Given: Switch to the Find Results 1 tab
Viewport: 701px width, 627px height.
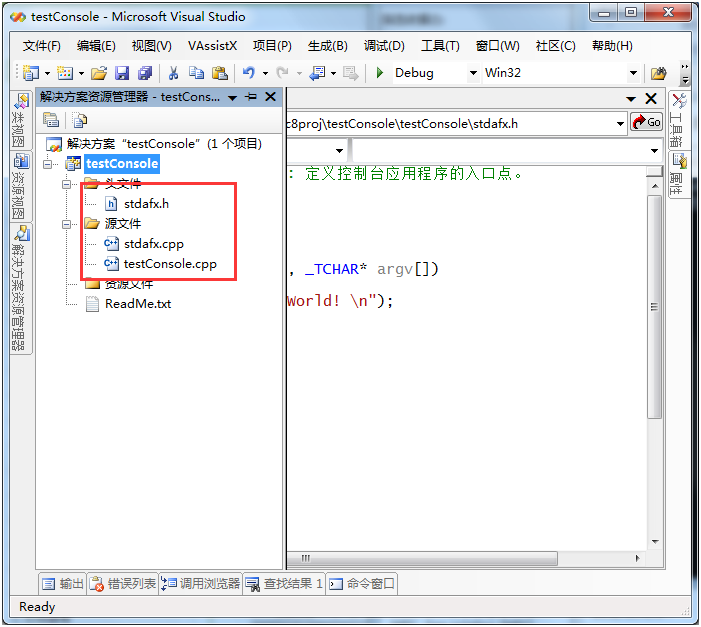Looking at the screenshot, I should coord(284,584).
